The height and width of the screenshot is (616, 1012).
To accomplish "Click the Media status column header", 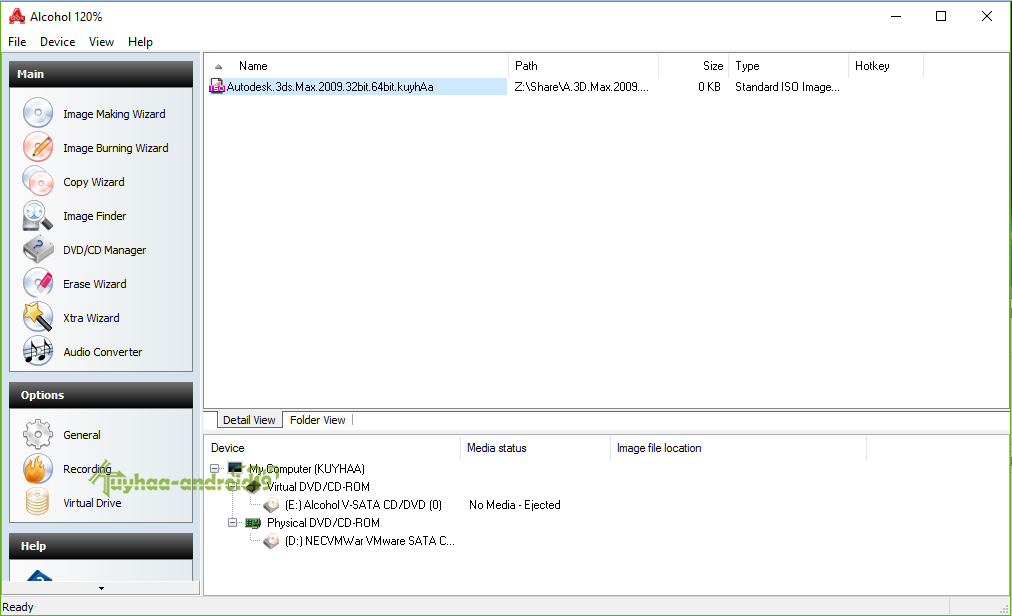I will coord(536,448).
